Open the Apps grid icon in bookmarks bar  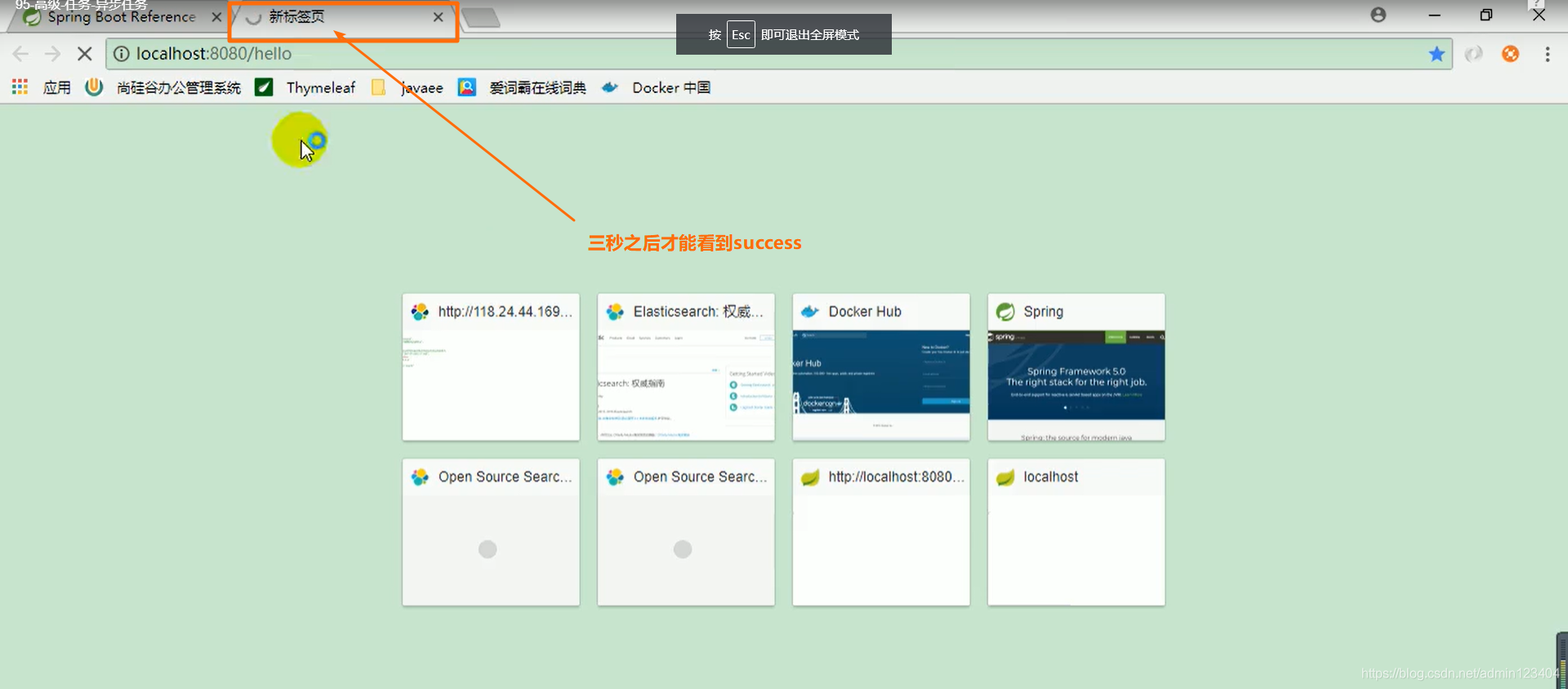click(x=20, y=87)
